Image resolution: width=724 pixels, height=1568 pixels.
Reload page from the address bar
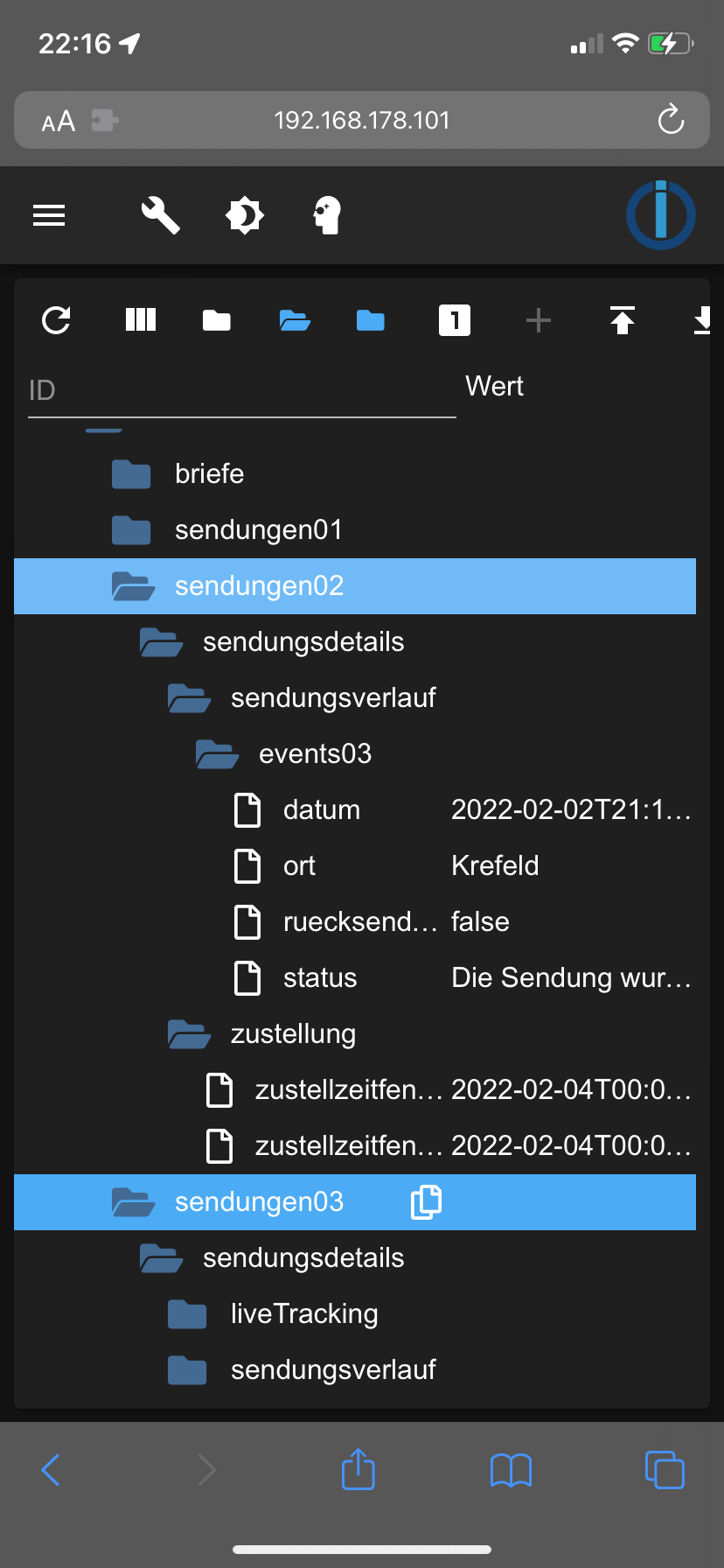click(671, 120)
